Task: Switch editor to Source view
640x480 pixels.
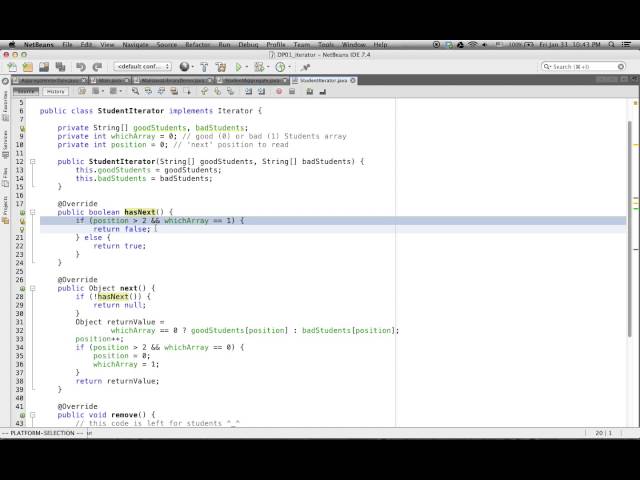Action: pyautogui.click(x=26, y=91)
